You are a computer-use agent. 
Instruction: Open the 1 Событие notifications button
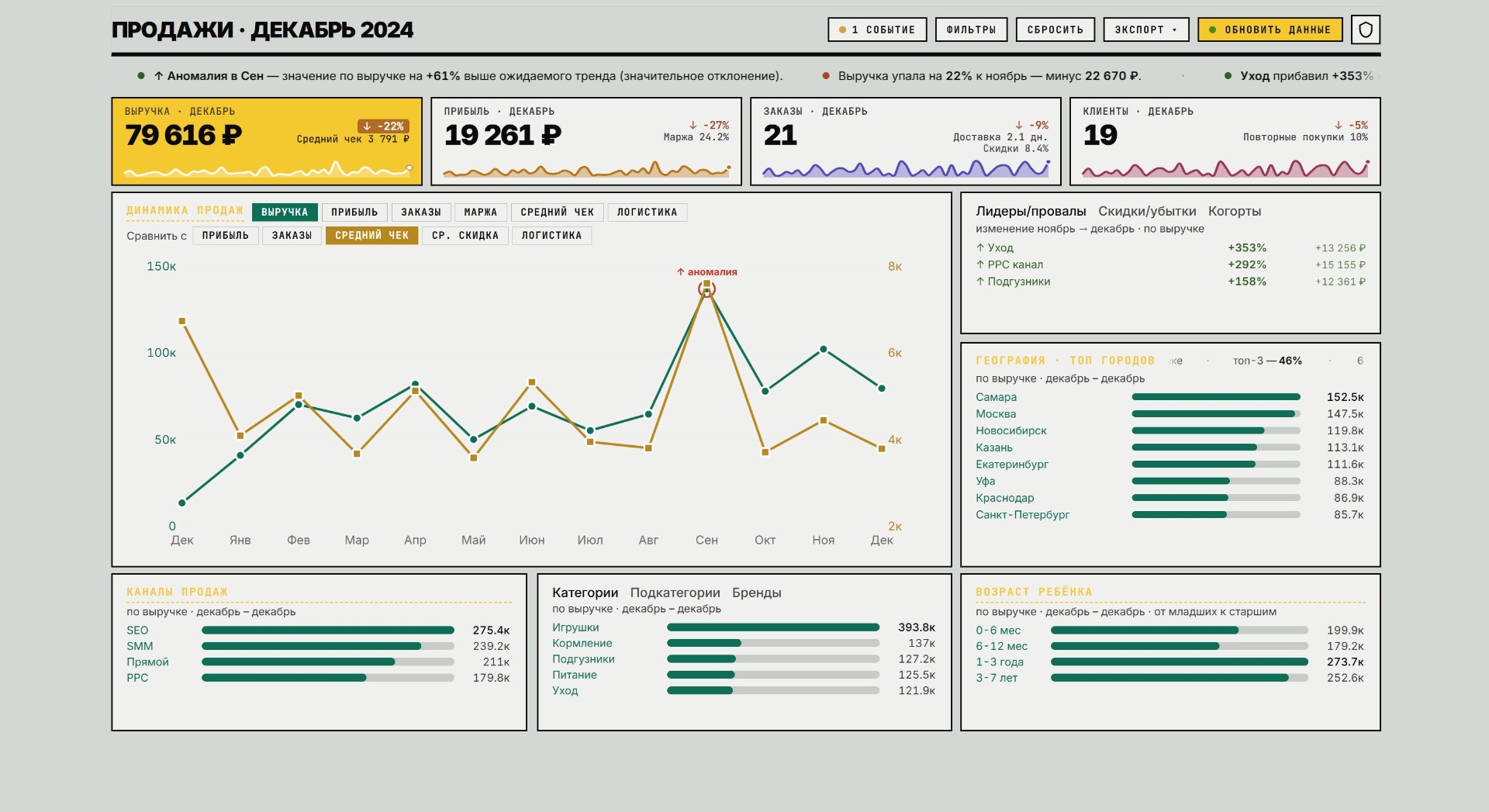point(877,30)
